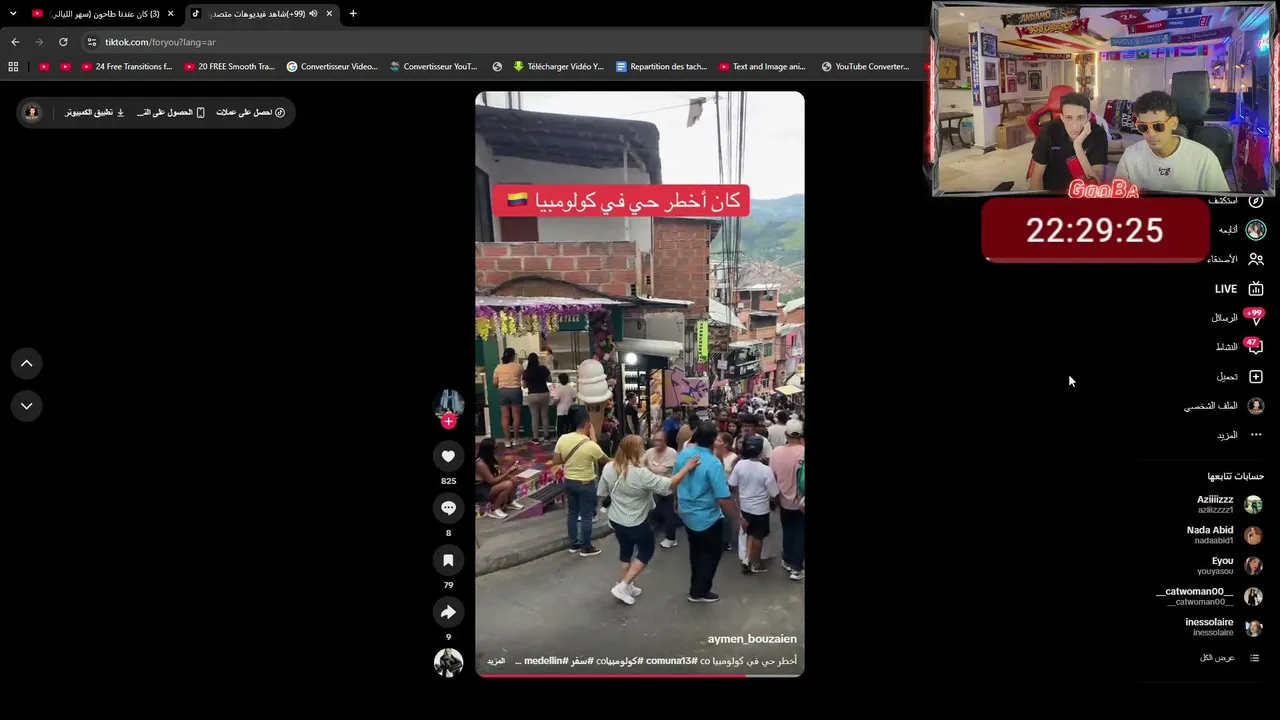
Task: Click the تطبيق الكمبيوتر desktop app button
Action: point(95,112)
